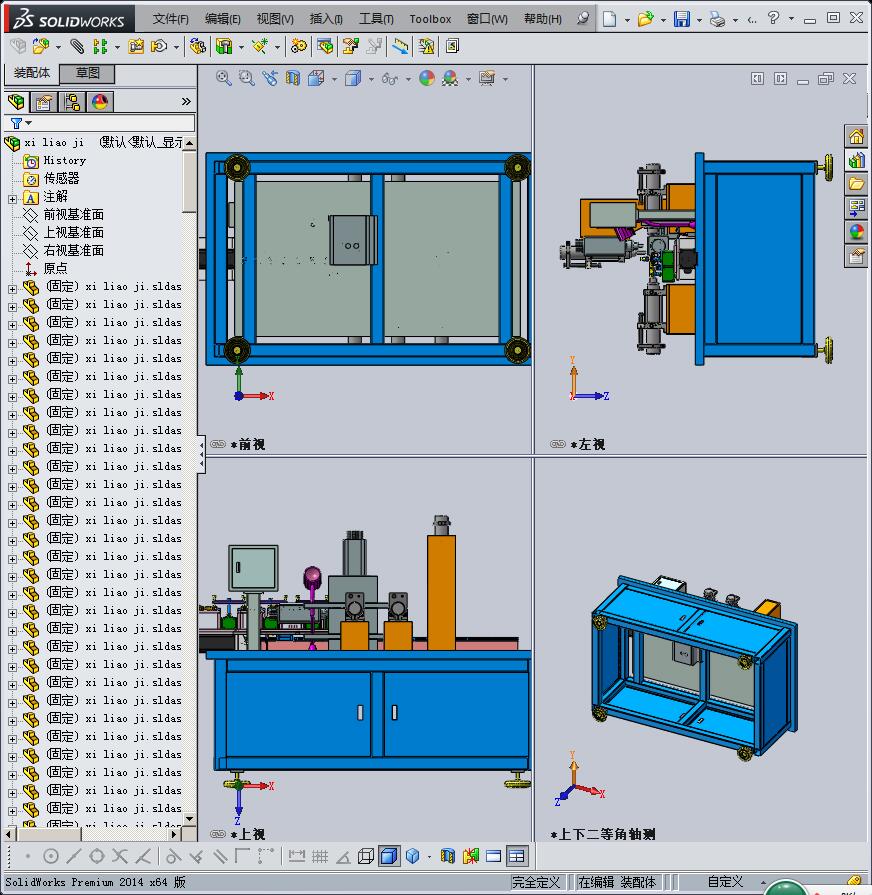Click the 自定义 status bar button
This screenshot has width=872, height=895.
coord(725,881)
